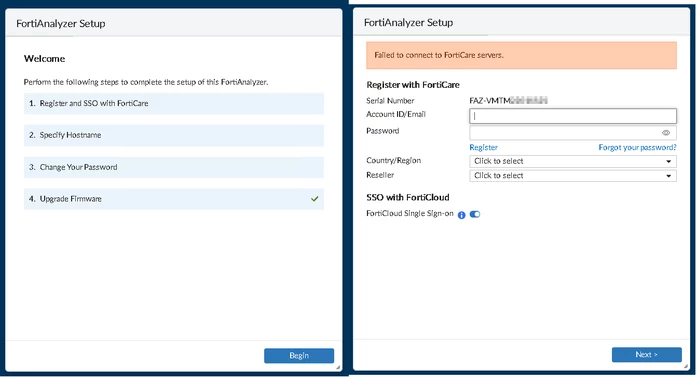
Task: Click the green checkmark on Upgrade Firmware
Action: (315, 199)
